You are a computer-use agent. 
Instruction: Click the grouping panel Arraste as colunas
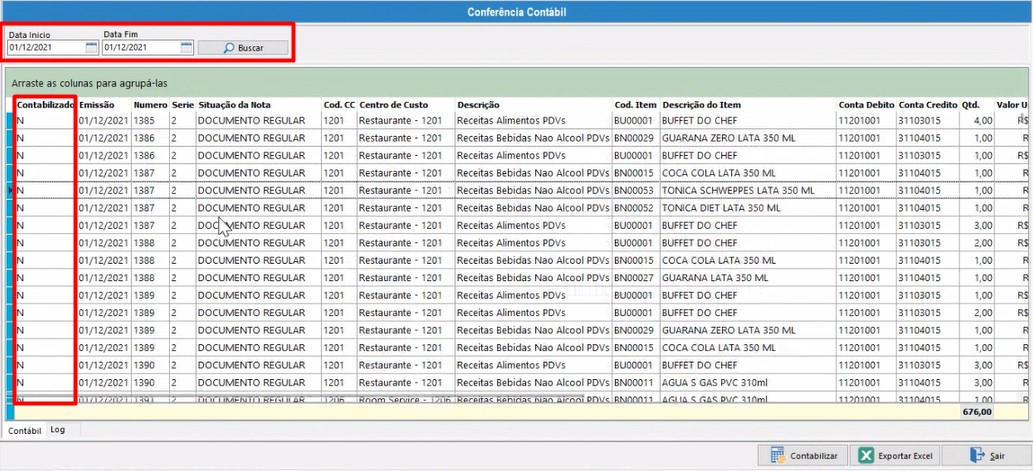(516, 84)
